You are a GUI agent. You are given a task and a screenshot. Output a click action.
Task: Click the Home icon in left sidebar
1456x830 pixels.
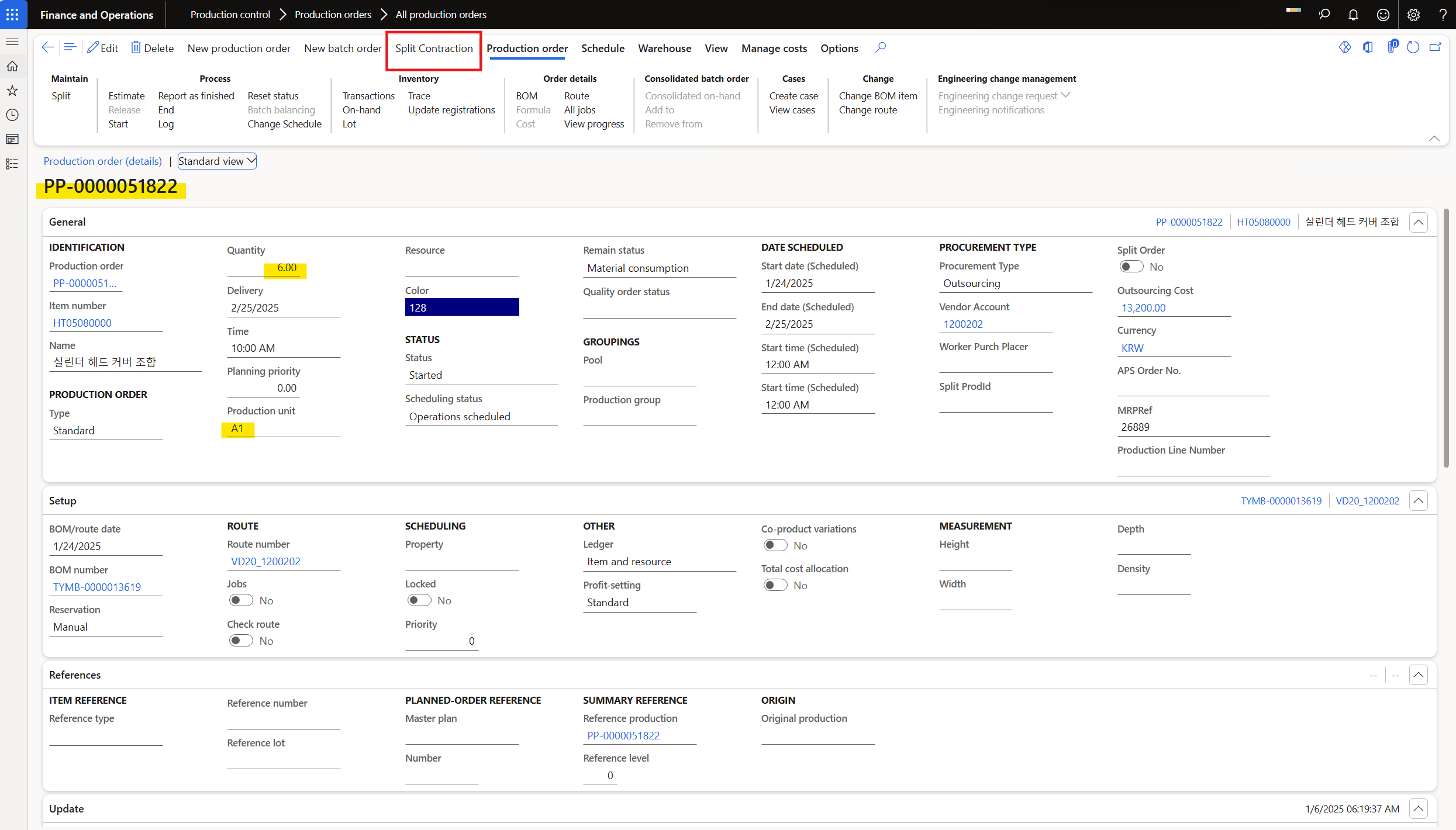click(x=12, y=66)
